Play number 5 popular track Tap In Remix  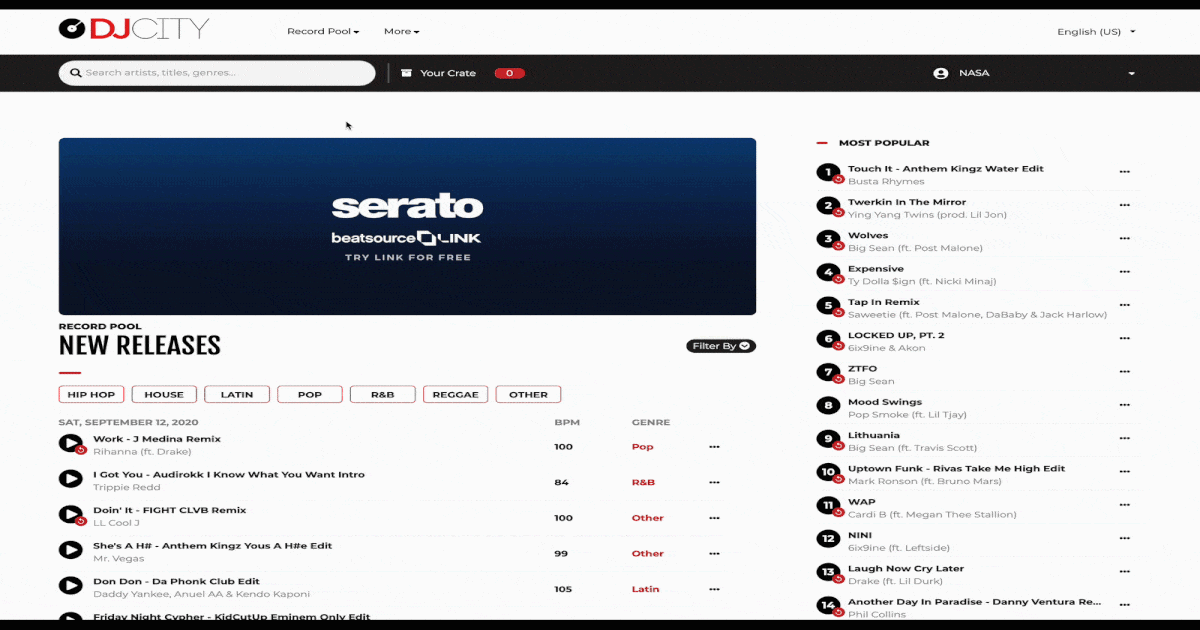pos(828,306)
